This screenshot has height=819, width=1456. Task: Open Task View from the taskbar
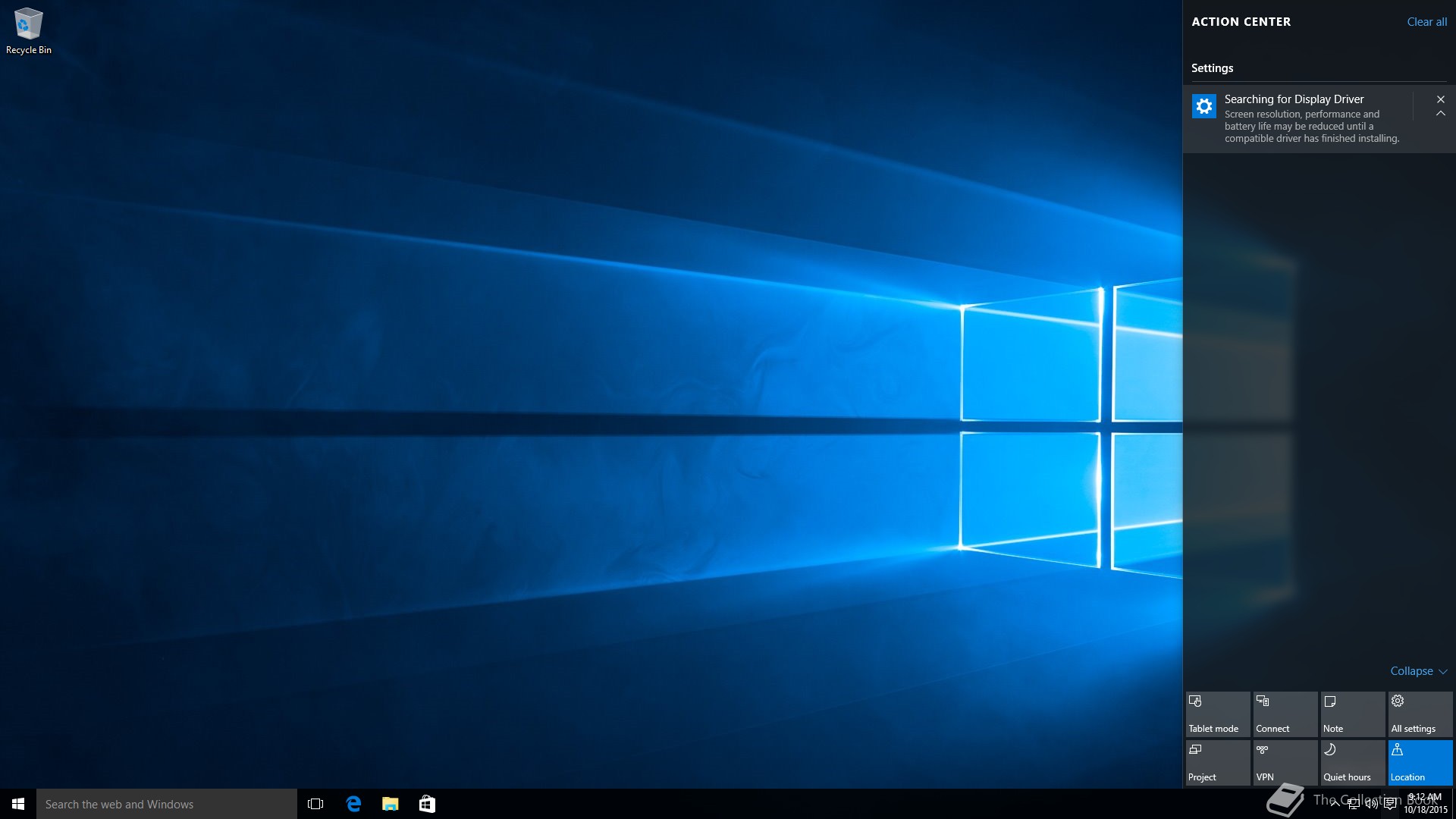click(315, 804)
